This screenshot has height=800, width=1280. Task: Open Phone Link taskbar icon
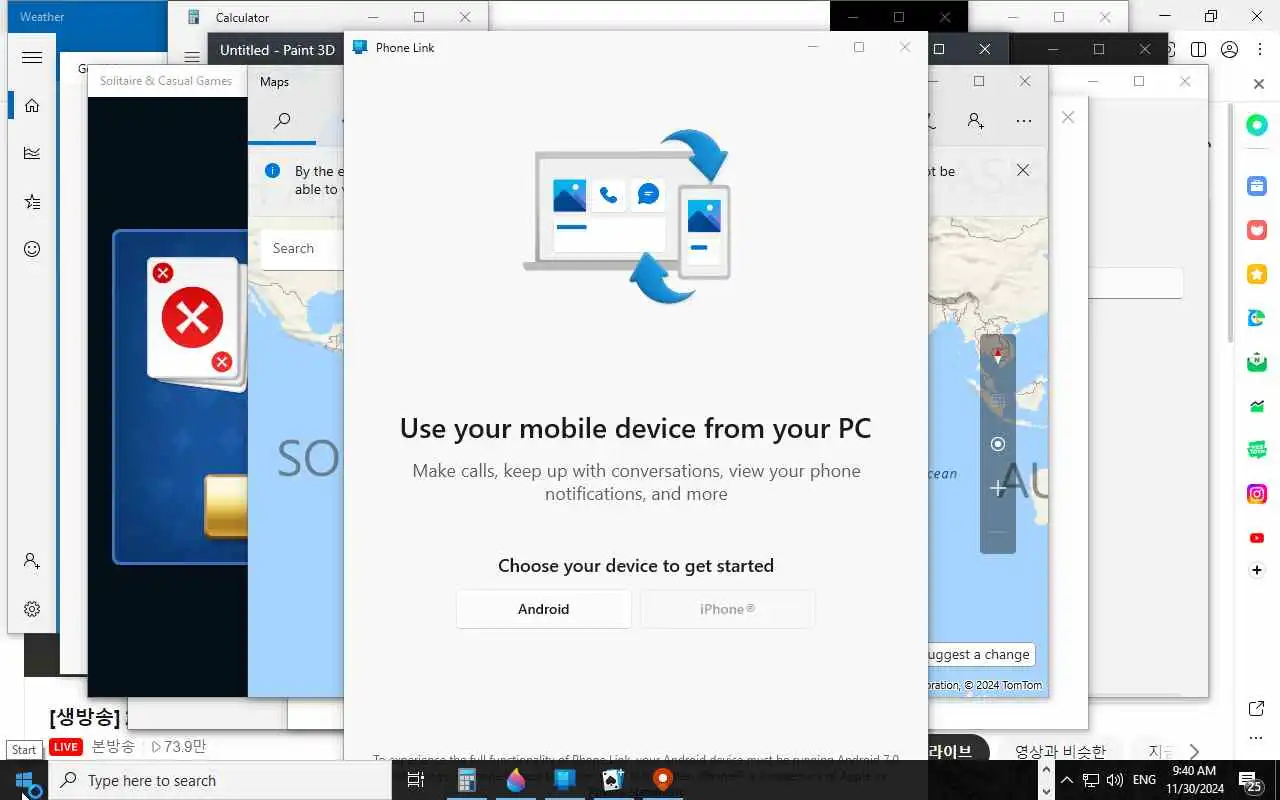coord(564,781)
